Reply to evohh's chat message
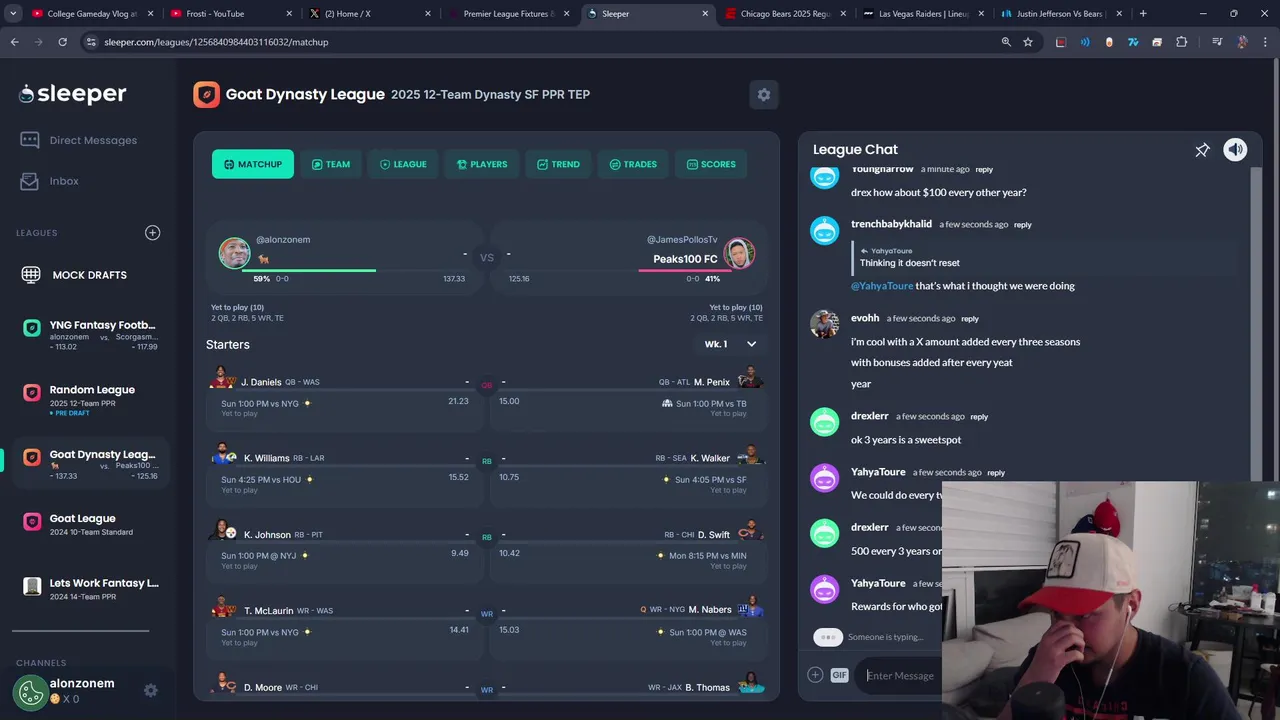 (x=969, y=319)
